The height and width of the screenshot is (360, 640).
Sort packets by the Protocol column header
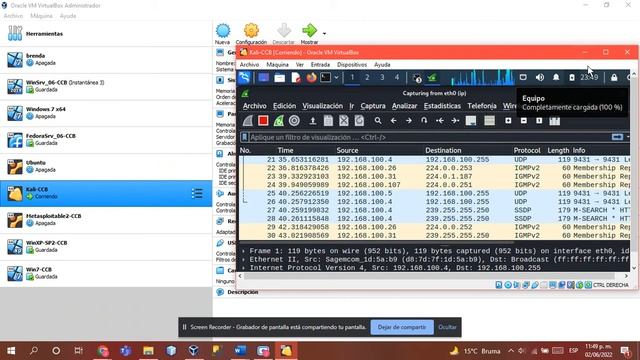527,150
